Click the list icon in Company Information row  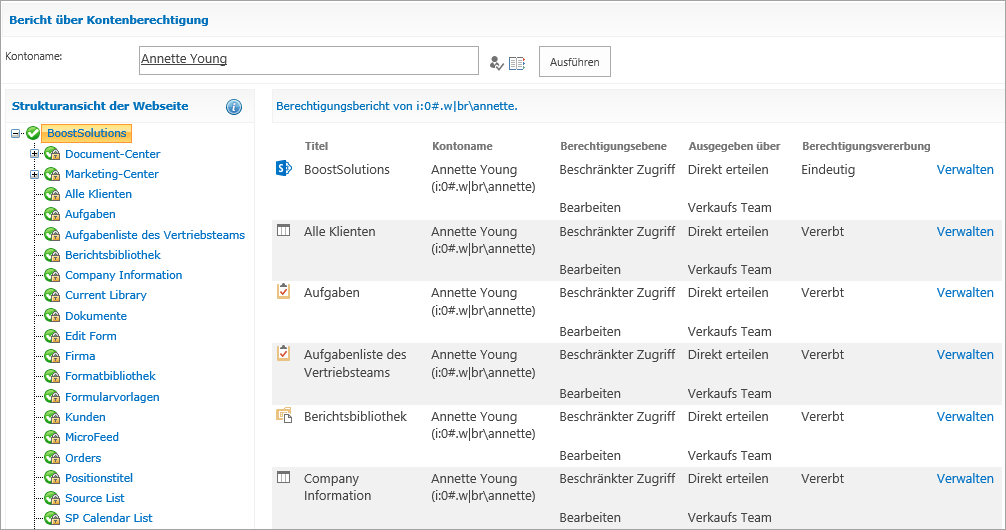pyautogui.click(x=284, y=477)
